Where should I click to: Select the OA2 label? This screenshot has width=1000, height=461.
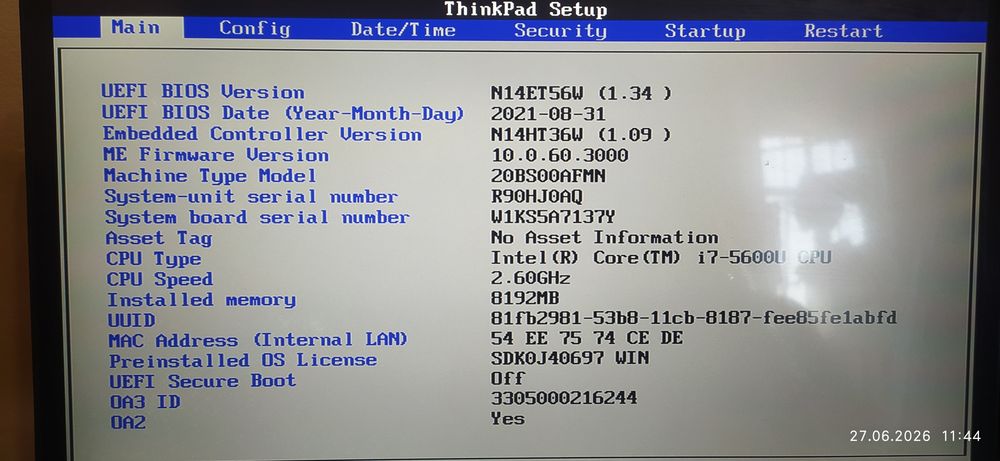coord(128,422)
